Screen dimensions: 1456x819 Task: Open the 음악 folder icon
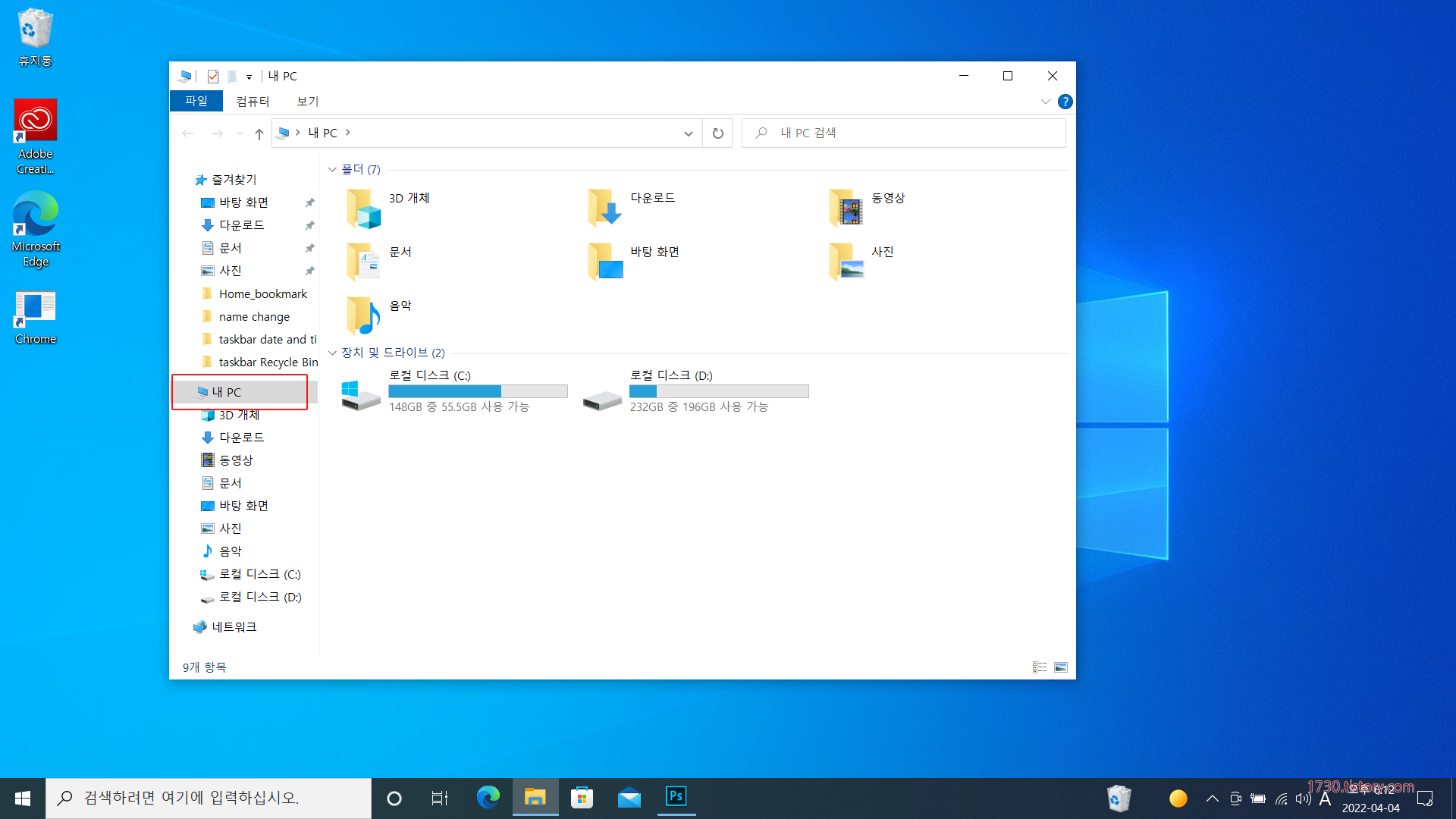[363, 315]
